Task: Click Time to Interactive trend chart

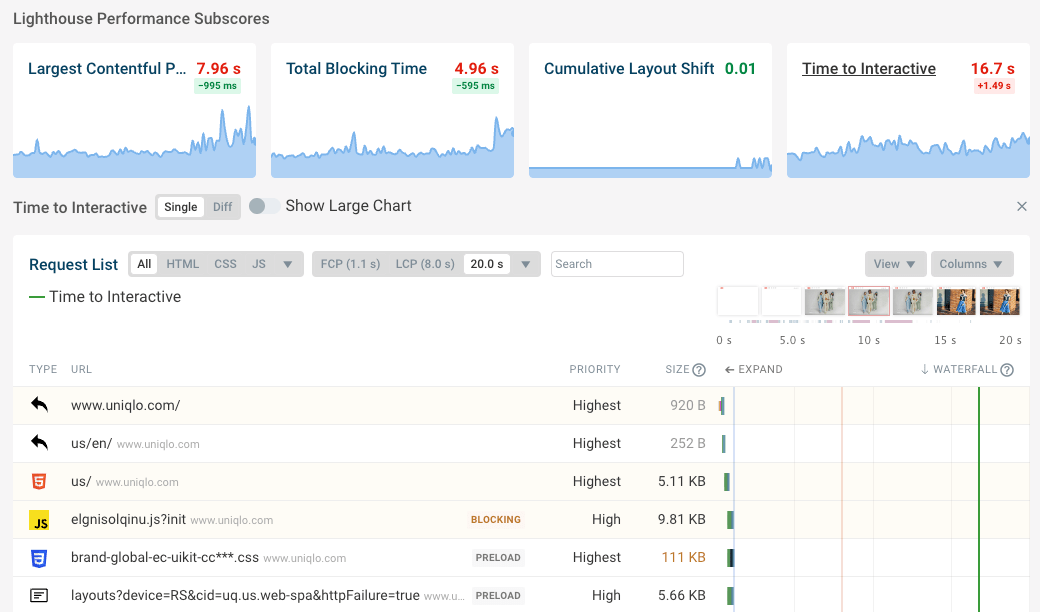Action: [908, 154]
